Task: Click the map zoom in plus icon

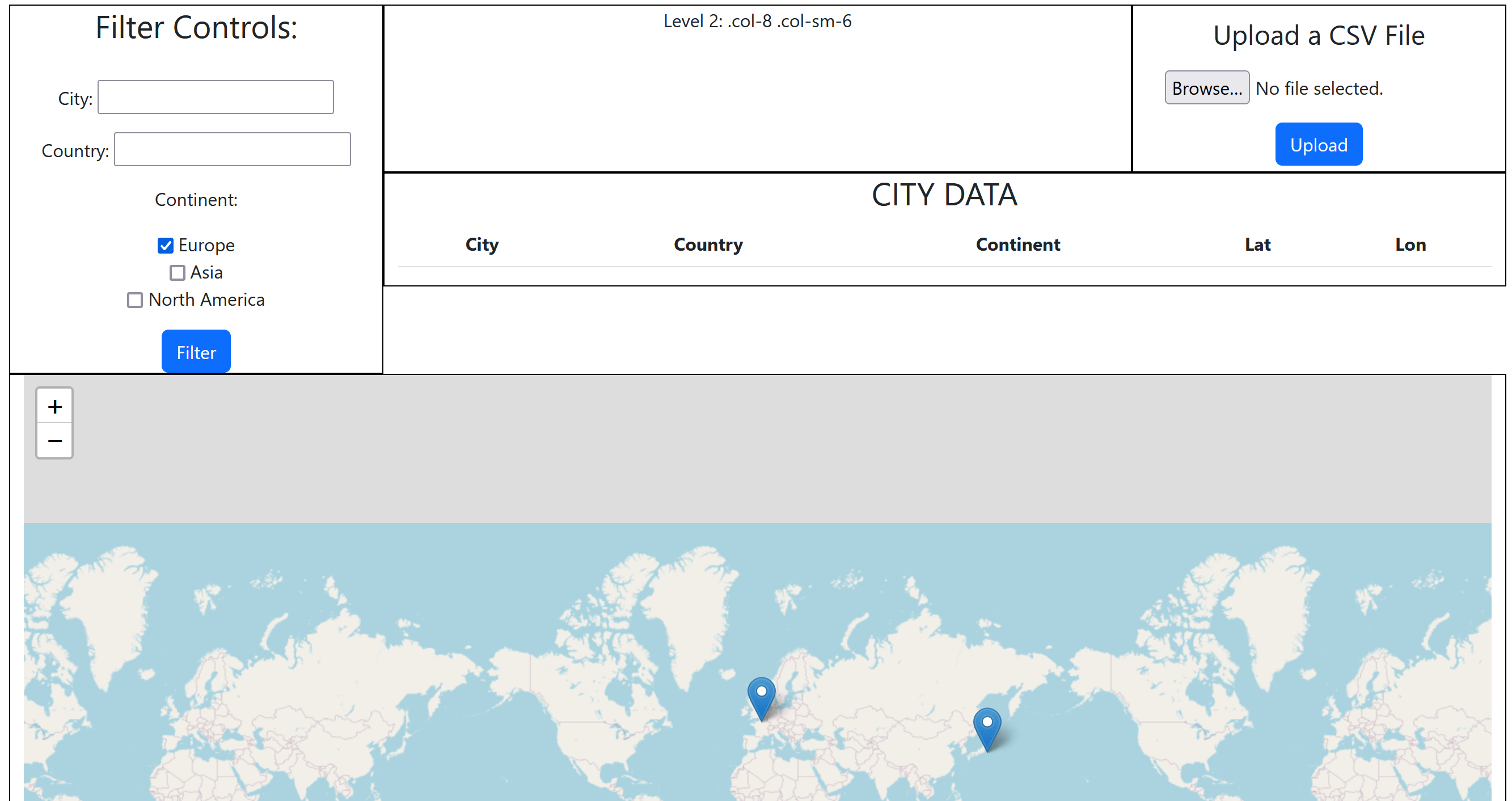Action: coord(54,406)
